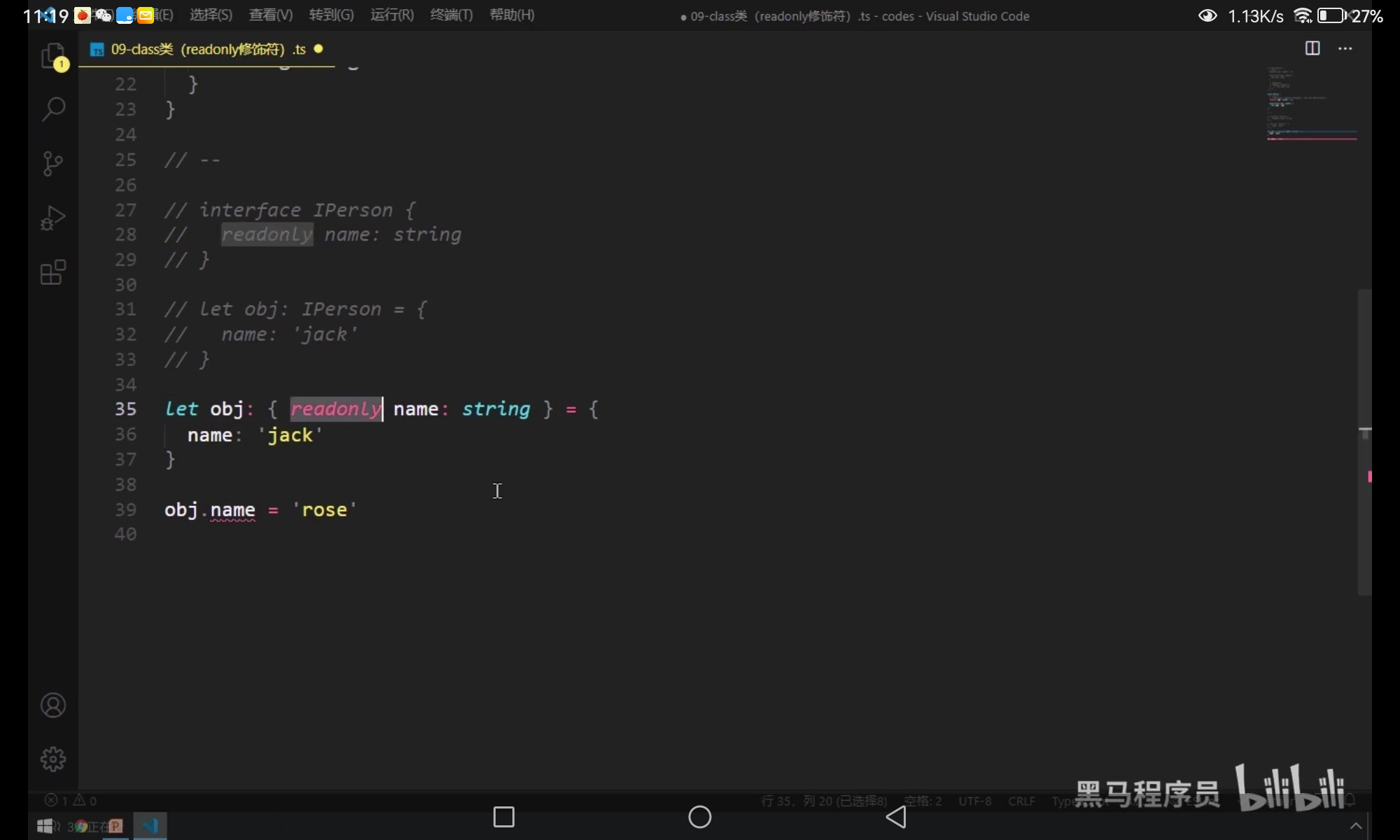Open the Extensions view
Image resolution: width=1400 pixels, height=840 pixels.
click(53, 272)
